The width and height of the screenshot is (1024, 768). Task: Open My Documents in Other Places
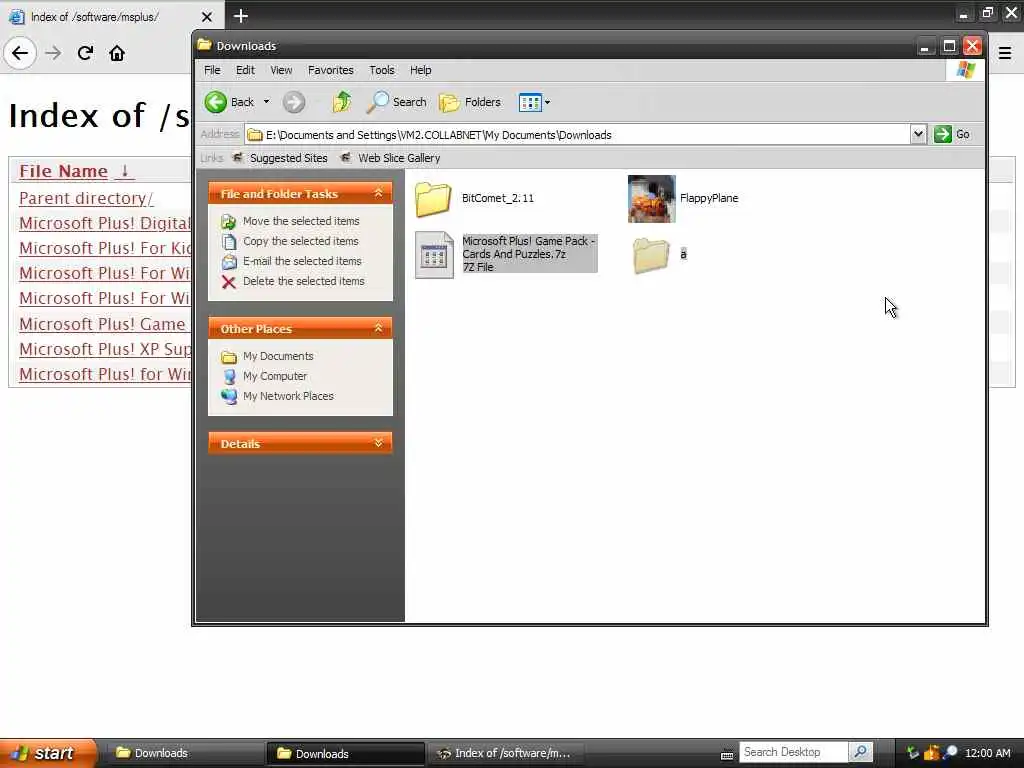(x=278, y=356)
